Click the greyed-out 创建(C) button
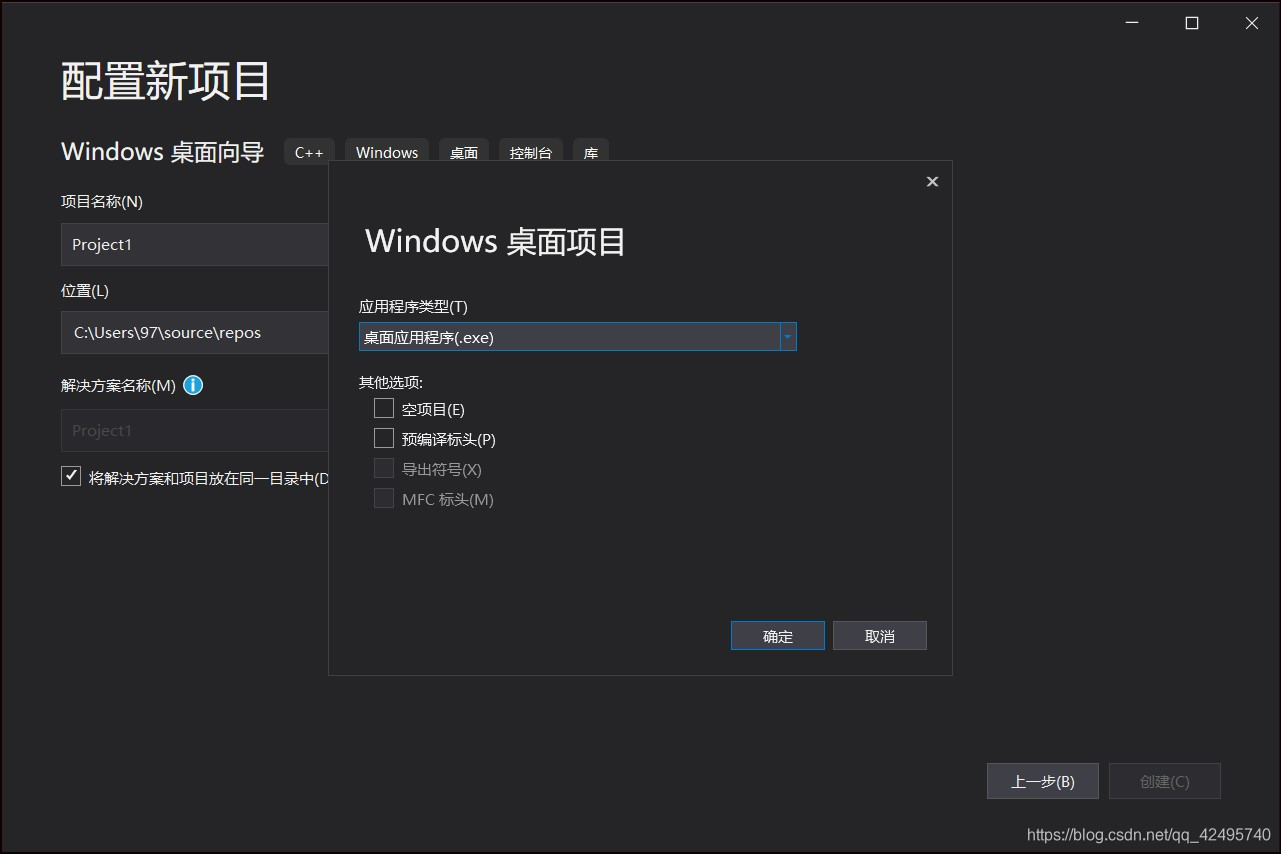The width and height of the screenshot is (1281, 854). coord(1165,781)
